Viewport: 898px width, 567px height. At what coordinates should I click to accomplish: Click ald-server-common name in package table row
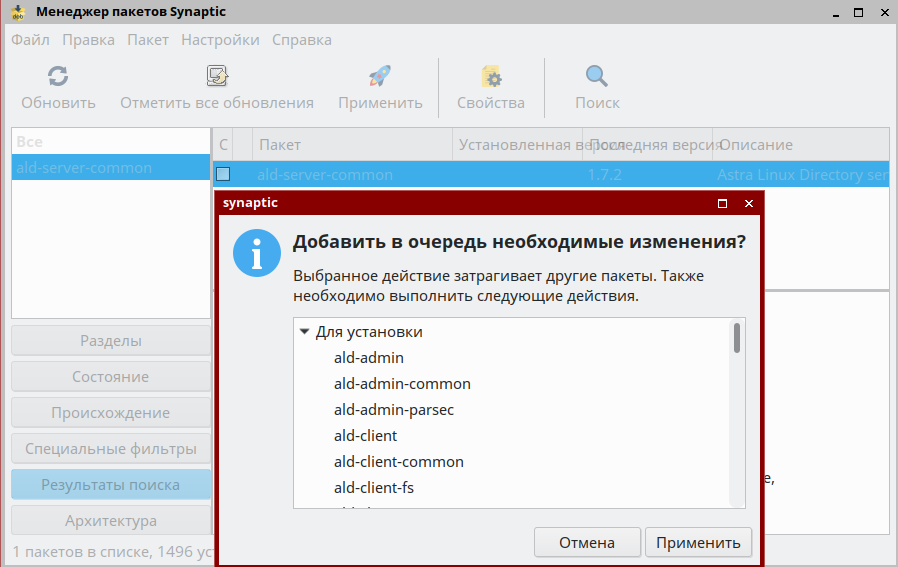(x=325, y=175)
